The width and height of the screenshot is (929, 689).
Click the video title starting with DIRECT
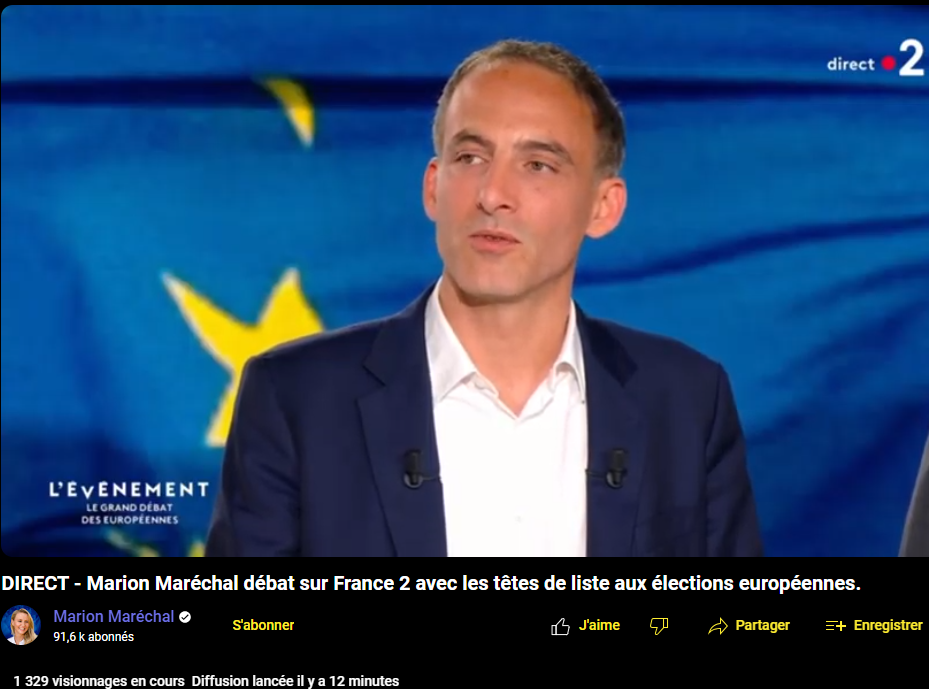pos(431,584)
